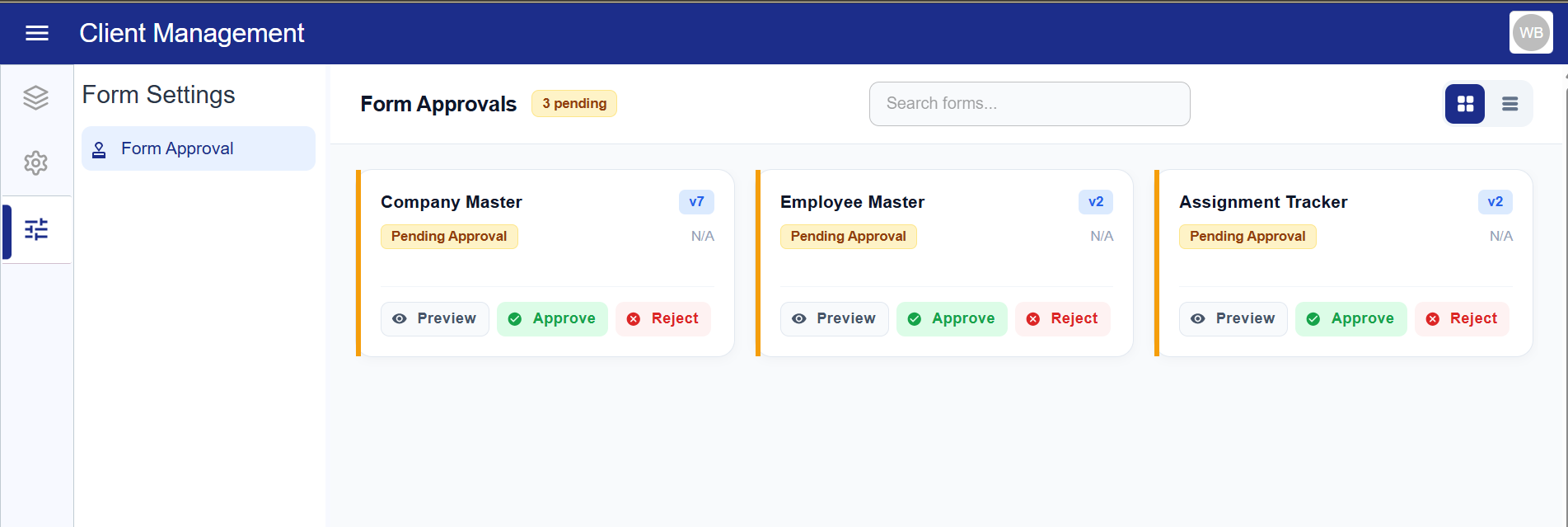Screen dimensions: 1568x527
Task: Switch to list view
Action: [1509, 104]
